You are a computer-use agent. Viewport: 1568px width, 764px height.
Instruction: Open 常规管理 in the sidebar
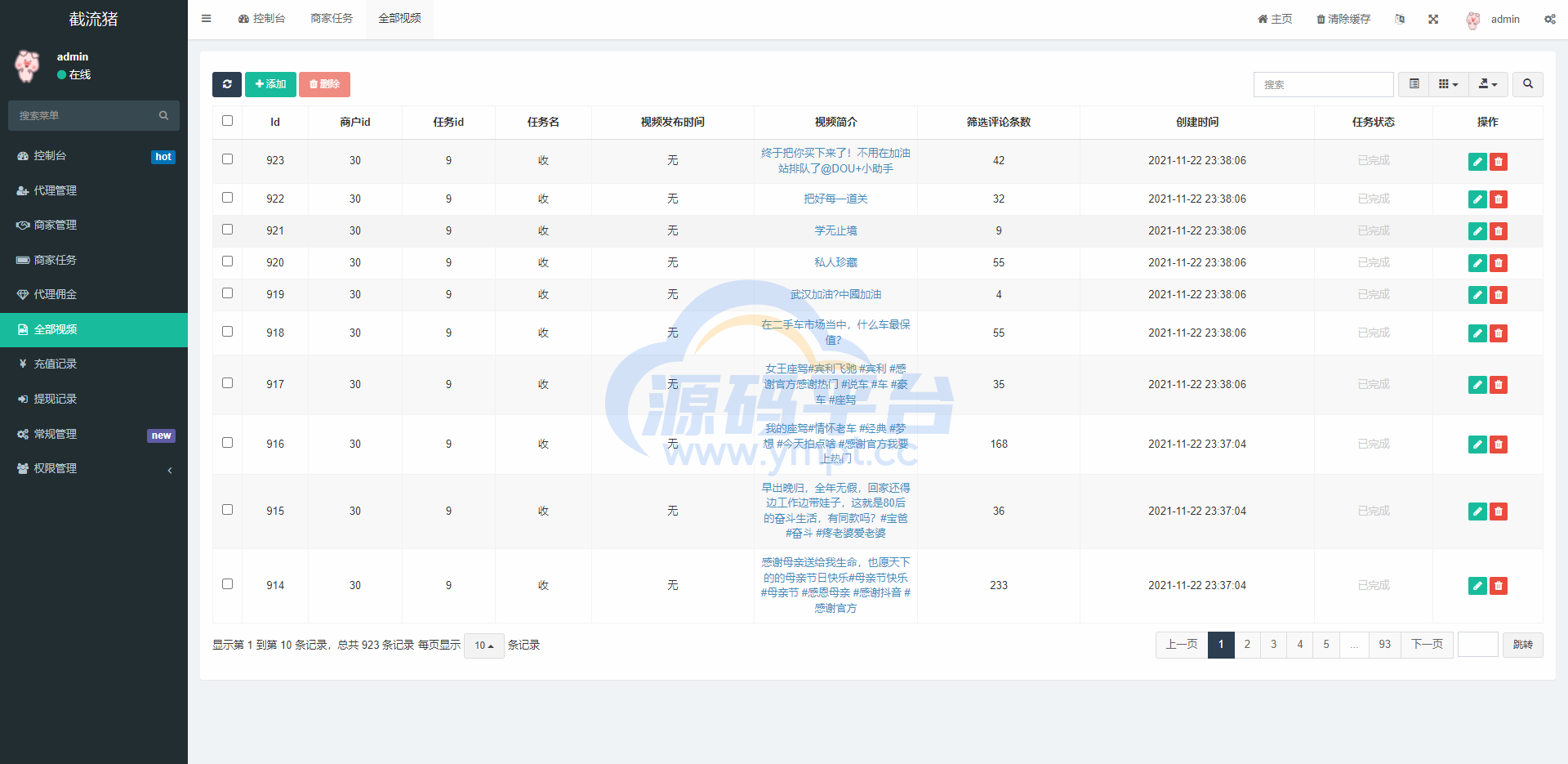[94, 435]
